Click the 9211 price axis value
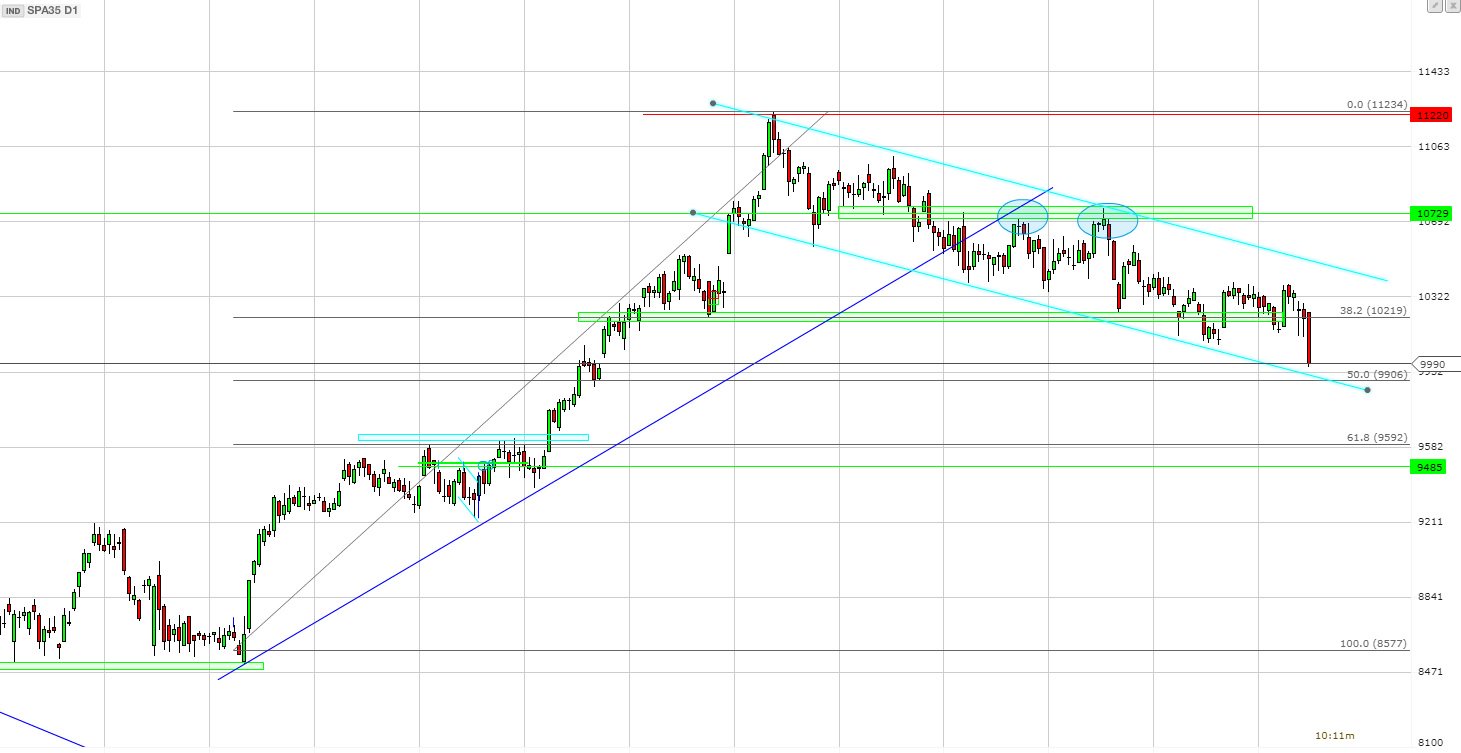This screenshot has width=1461, height=753. (x=1431, y=522)
